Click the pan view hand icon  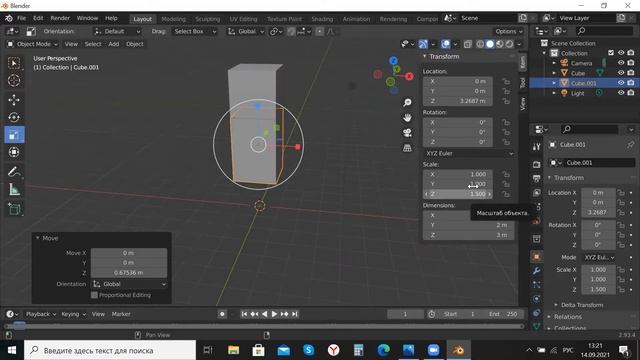[x=407, y=118]
